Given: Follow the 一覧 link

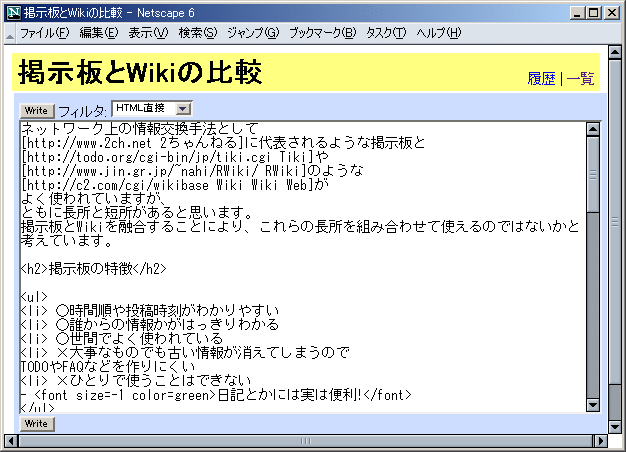Looking at the screenshot, I should tap(580, 79).
